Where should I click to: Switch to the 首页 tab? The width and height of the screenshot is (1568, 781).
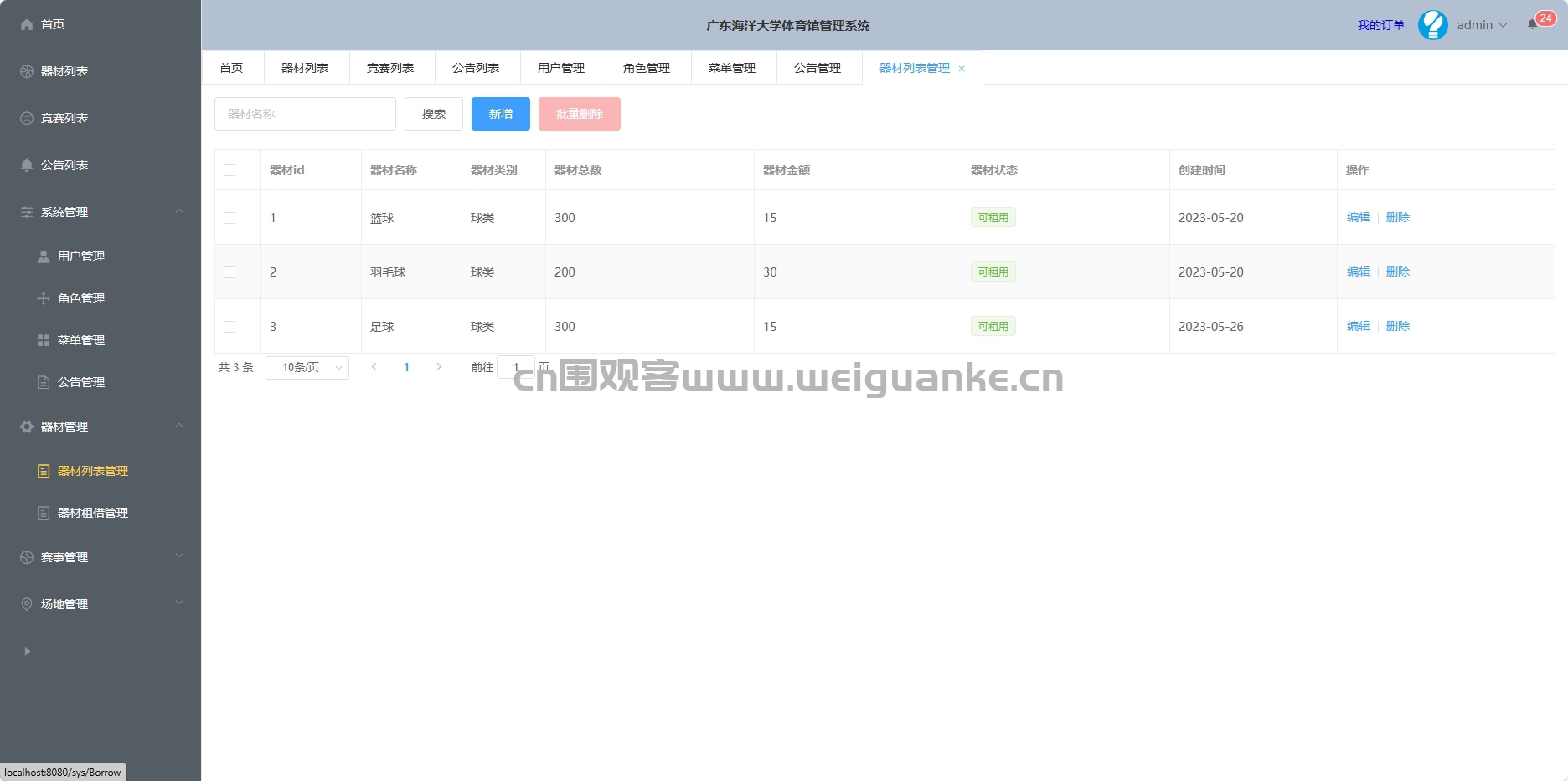pos(232,68)
